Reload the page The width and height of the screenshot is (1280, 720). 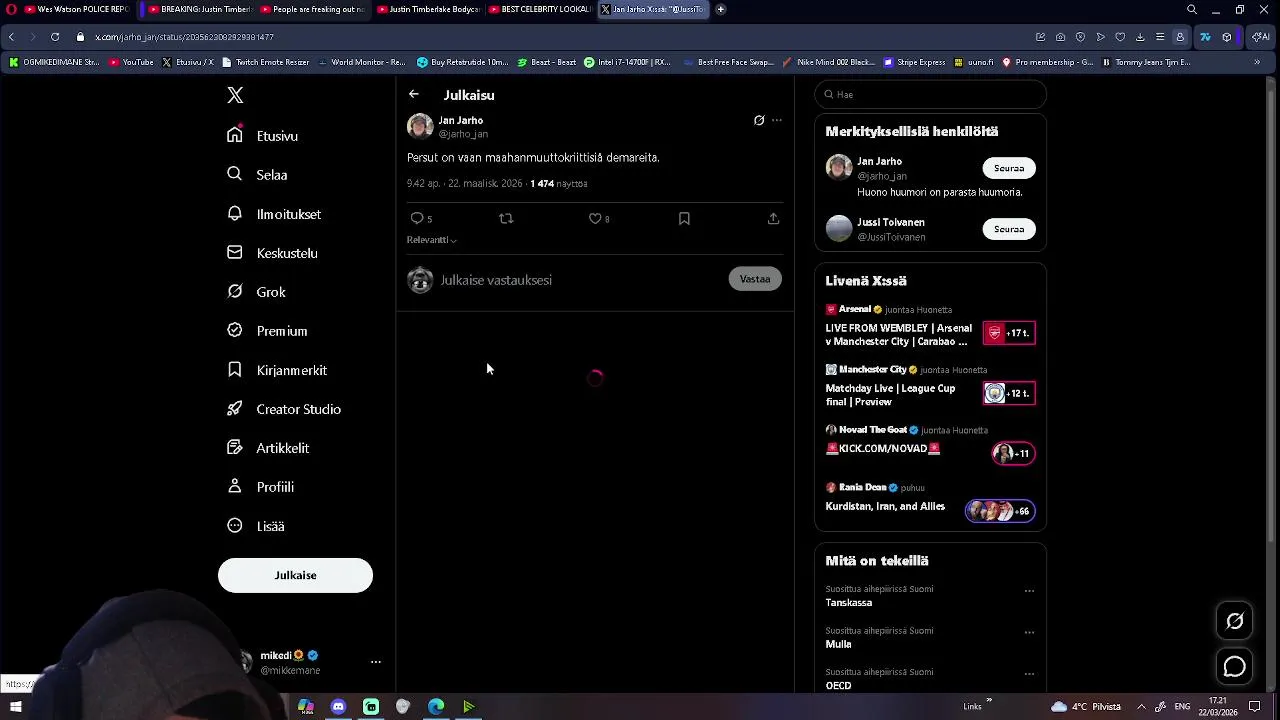(x=54, y=37)
